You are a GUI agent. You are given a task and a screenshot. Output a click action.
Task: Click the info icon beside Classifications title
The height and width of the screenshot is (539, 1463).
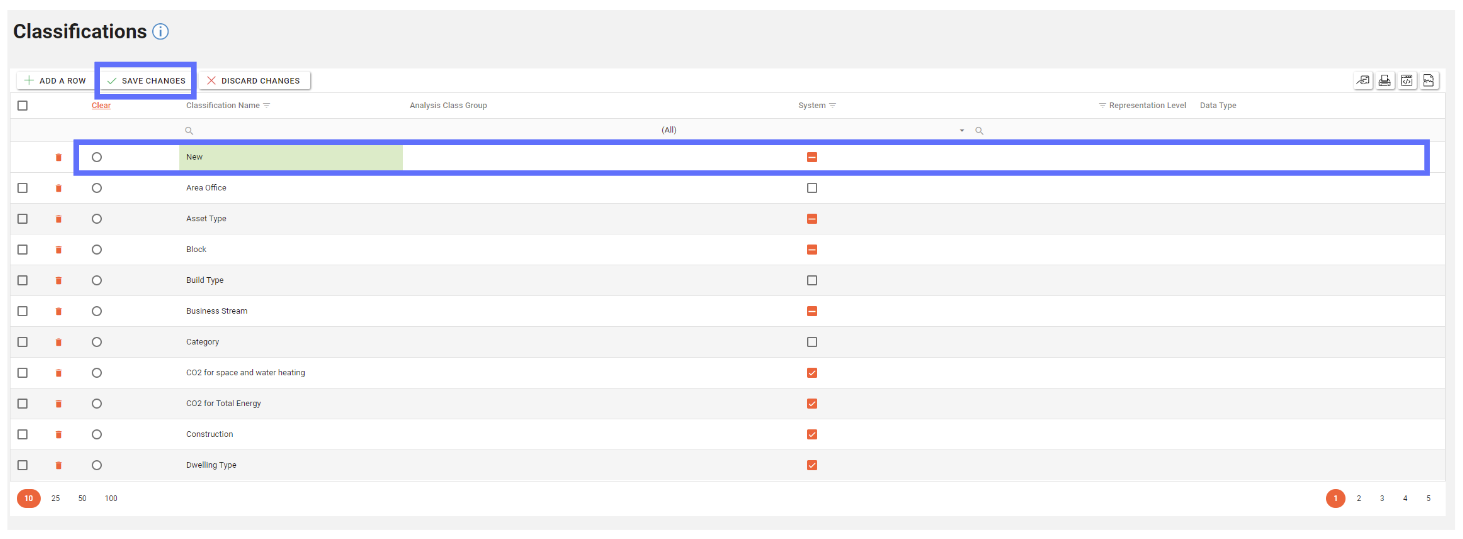click(160, 32)
